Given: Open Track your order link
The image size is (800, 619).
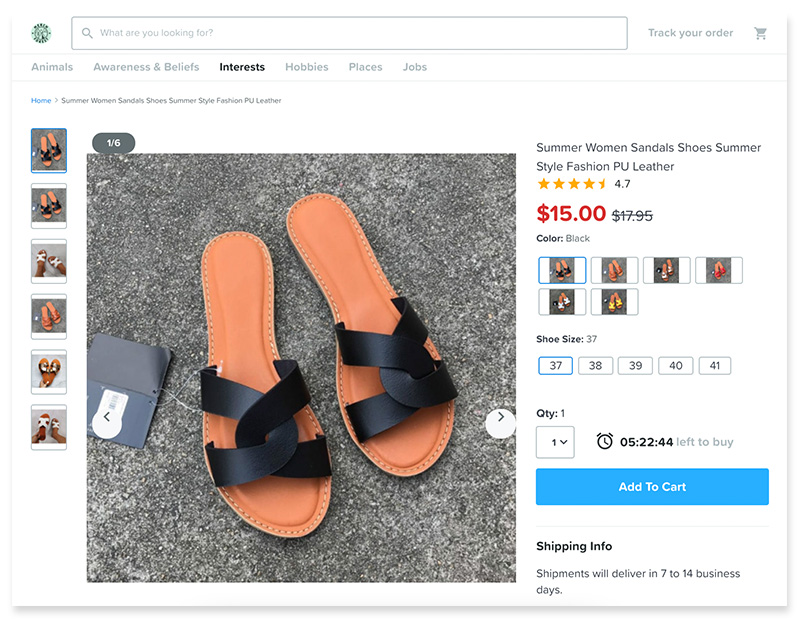Looking at the screenshot, I should point(690,33).
